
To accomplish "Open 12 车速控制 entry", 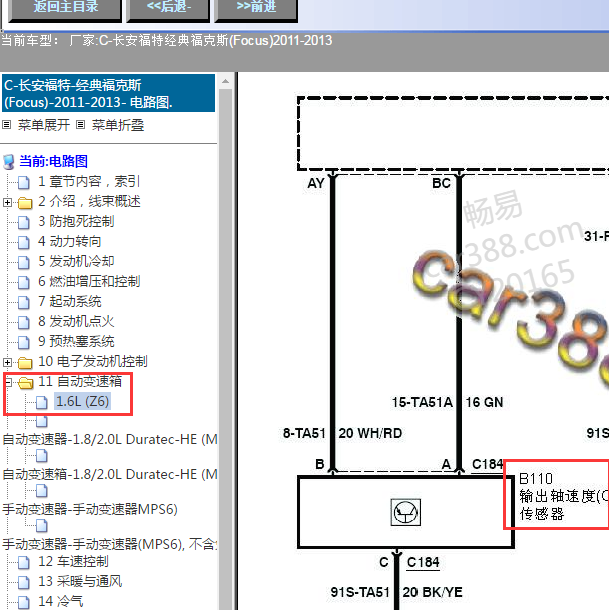I will pyautogui.click(x=73, y=561).
